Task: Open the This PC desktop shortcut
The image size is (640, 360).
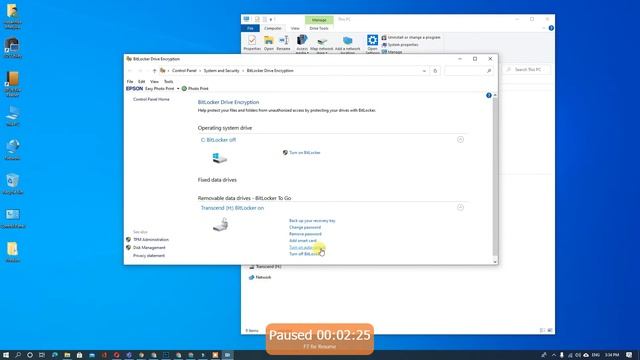Action: click(x=13, y=116)
